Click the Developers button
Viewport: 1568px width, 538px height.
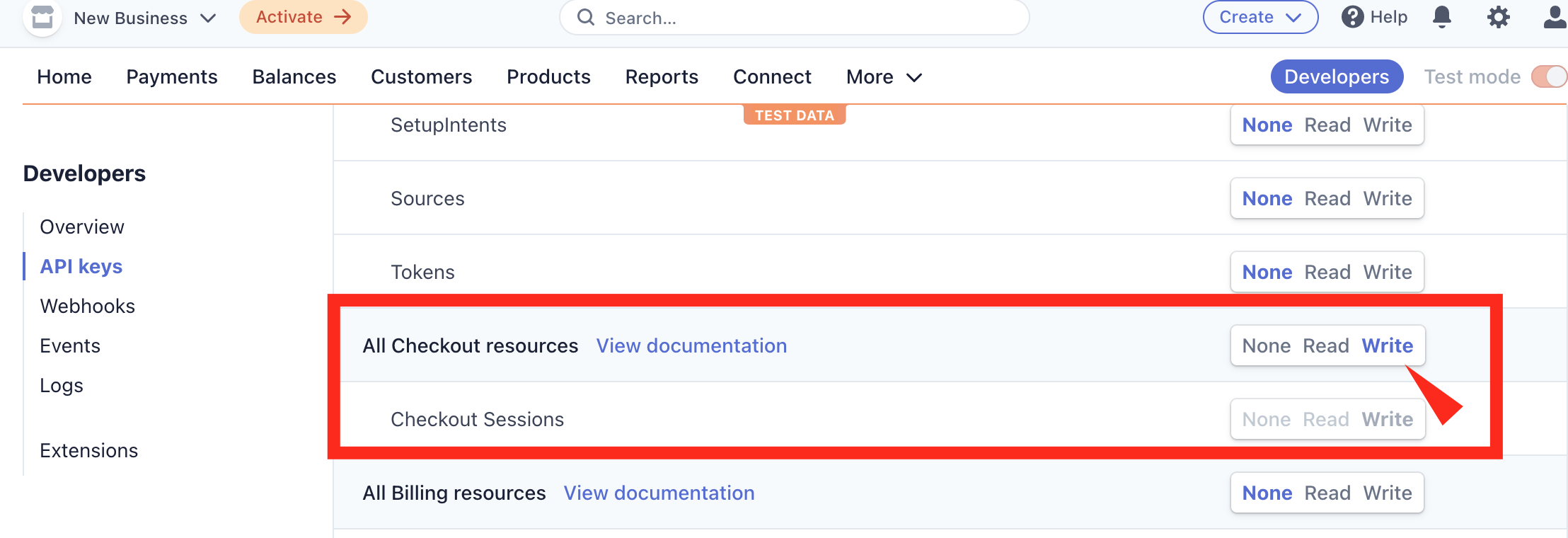click(1337, 76)
